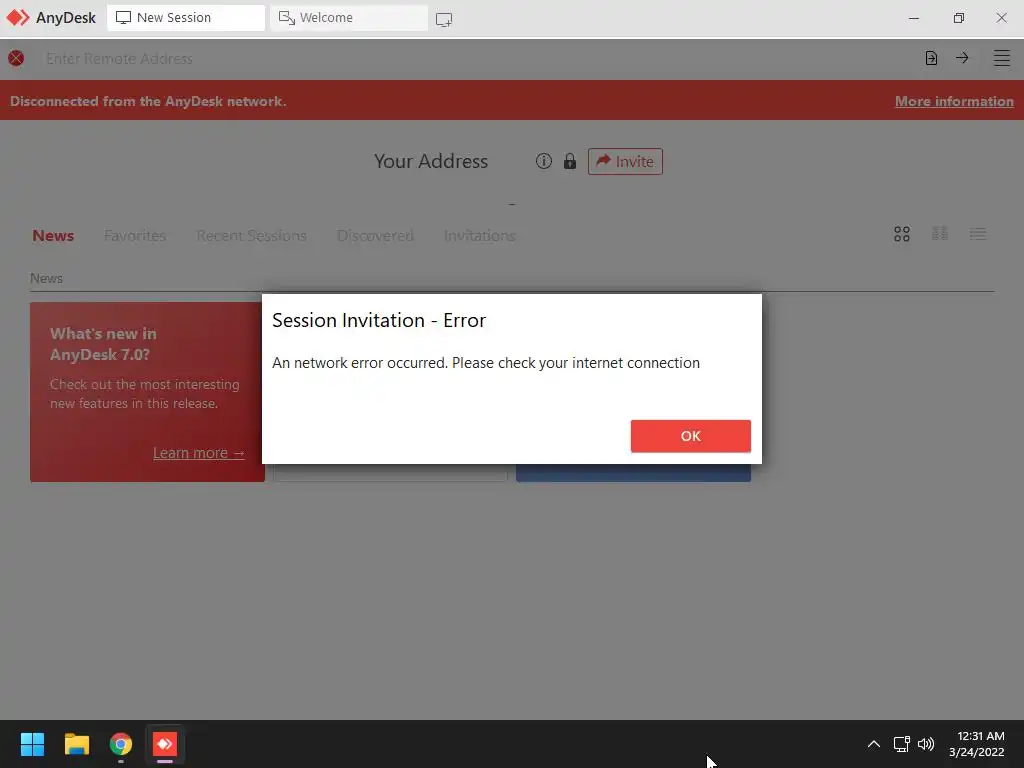Switch to list view icon

coord(978,234)
